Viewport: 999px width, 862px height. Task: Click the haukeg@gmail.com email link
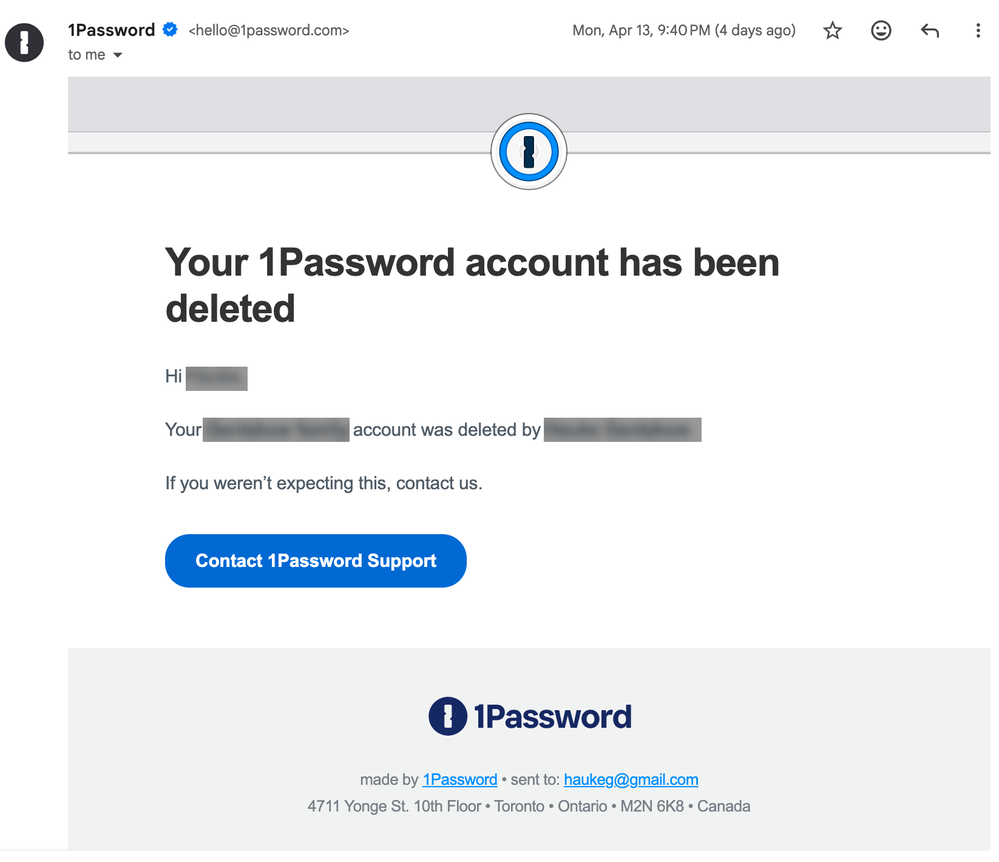(631, 780)
